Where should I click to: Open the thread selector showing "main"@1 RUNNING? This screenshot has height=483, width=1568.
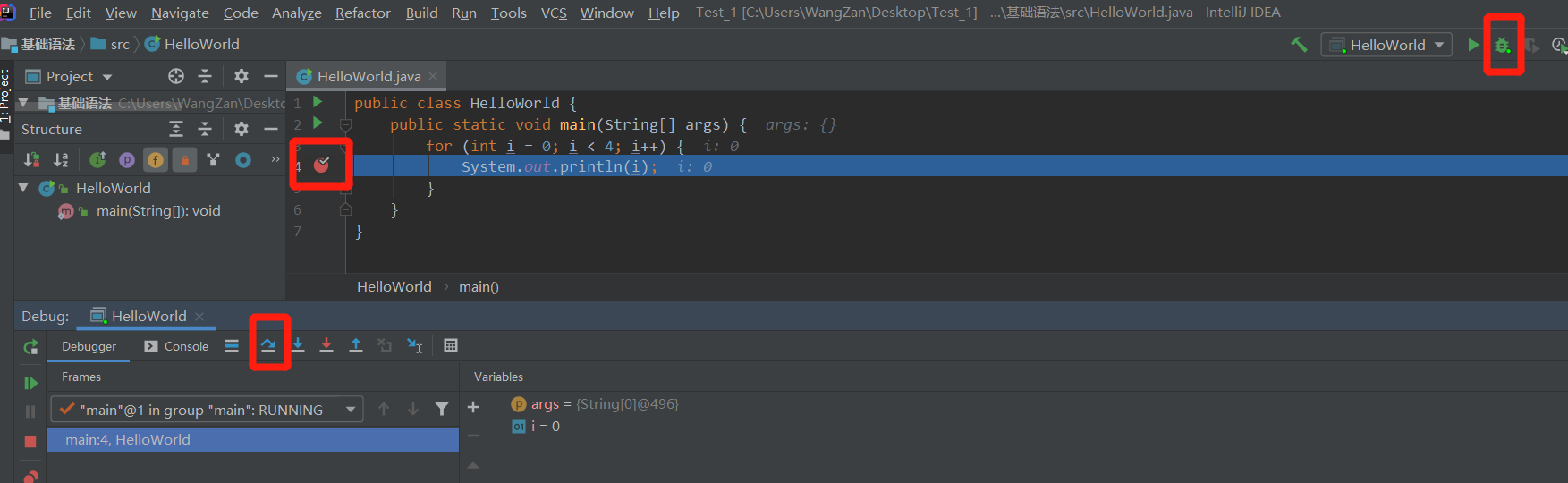pos(207,410)
